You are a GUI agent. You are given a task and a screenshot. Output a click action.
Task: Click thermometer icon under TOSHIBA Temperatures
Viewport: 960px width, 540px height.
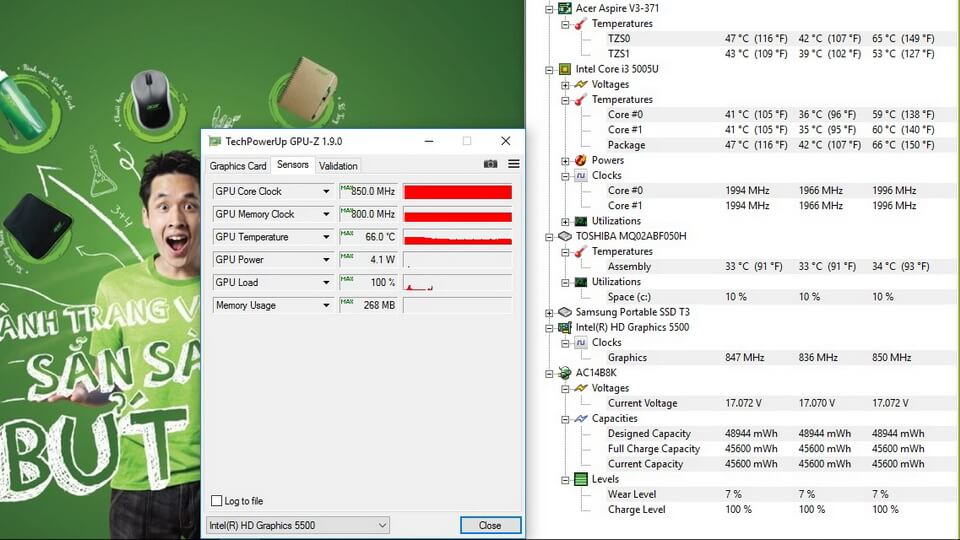pyautogui.click(x=580, y=252)
